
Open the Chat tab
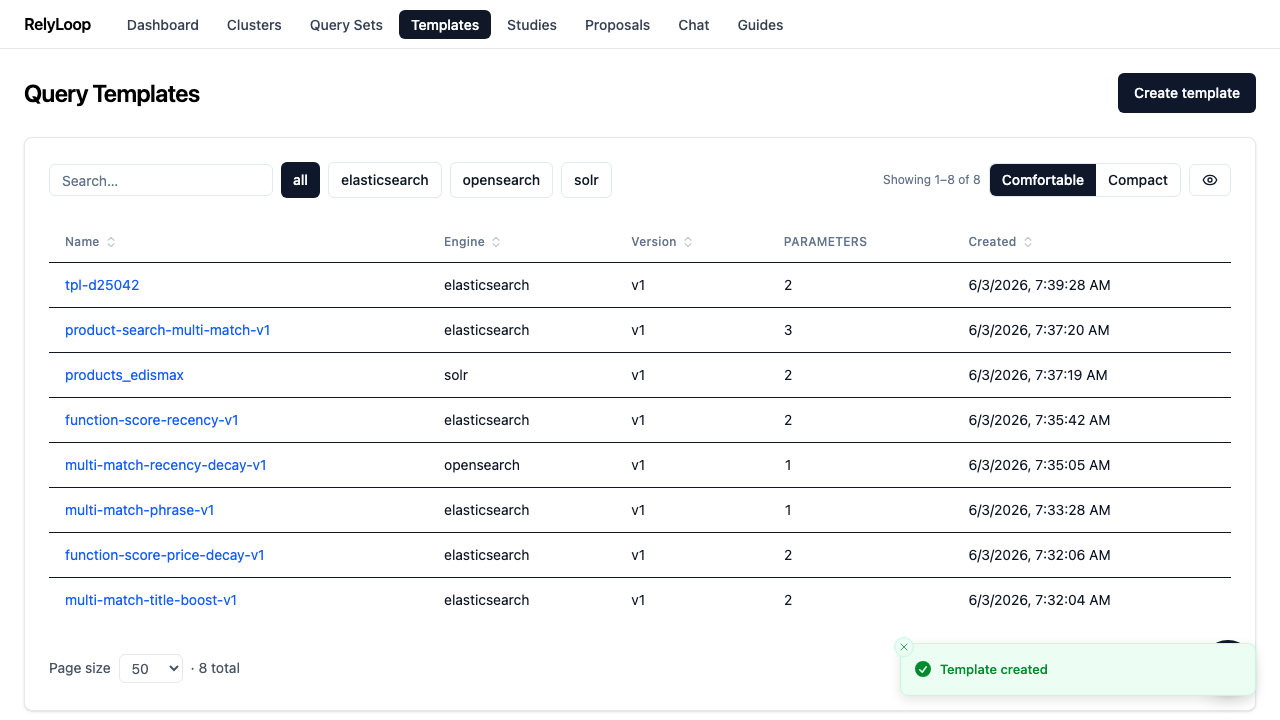(x=694, y=25)
